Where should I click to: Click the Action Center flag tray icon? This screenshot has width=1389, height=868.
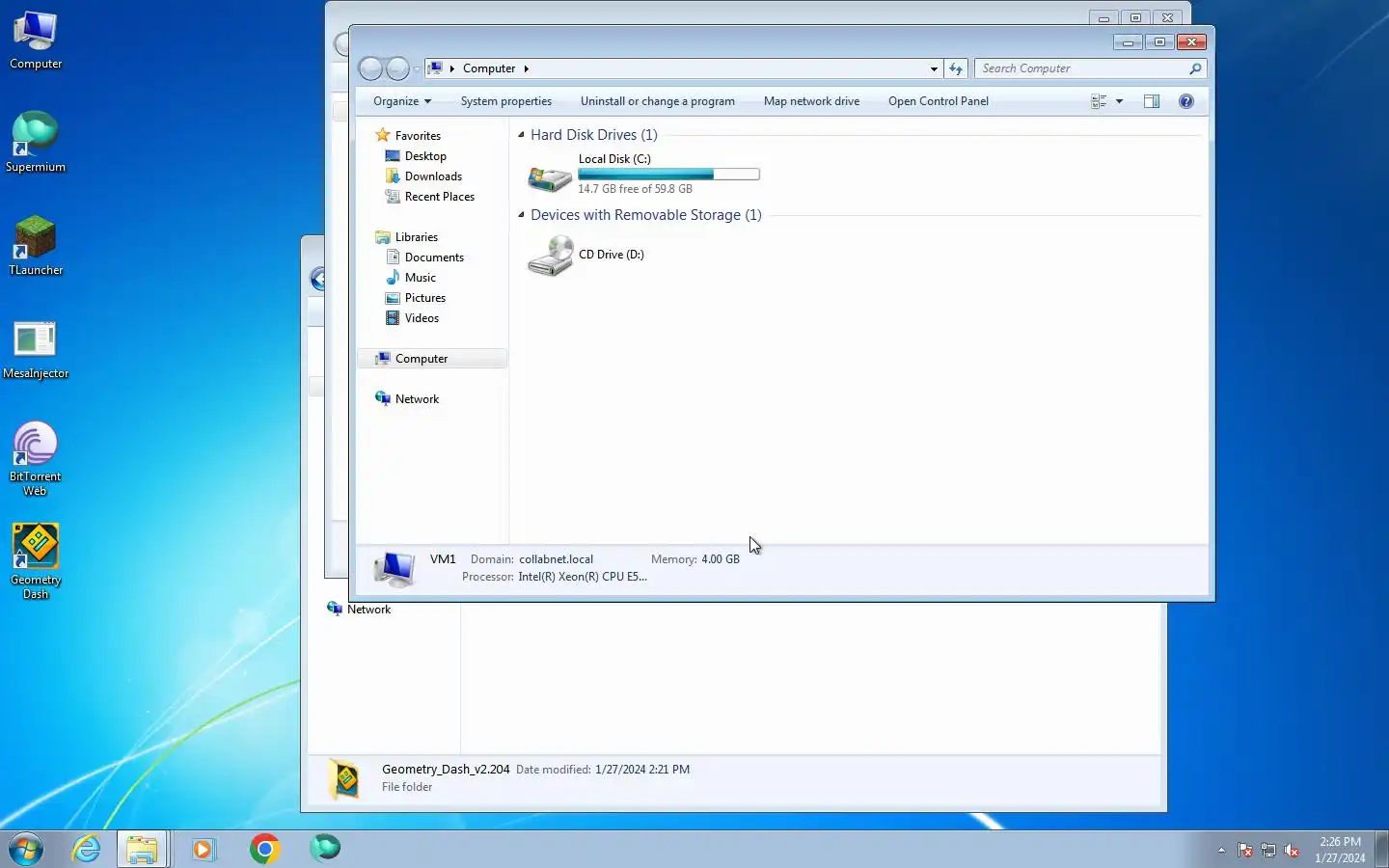click(1245, 851)
